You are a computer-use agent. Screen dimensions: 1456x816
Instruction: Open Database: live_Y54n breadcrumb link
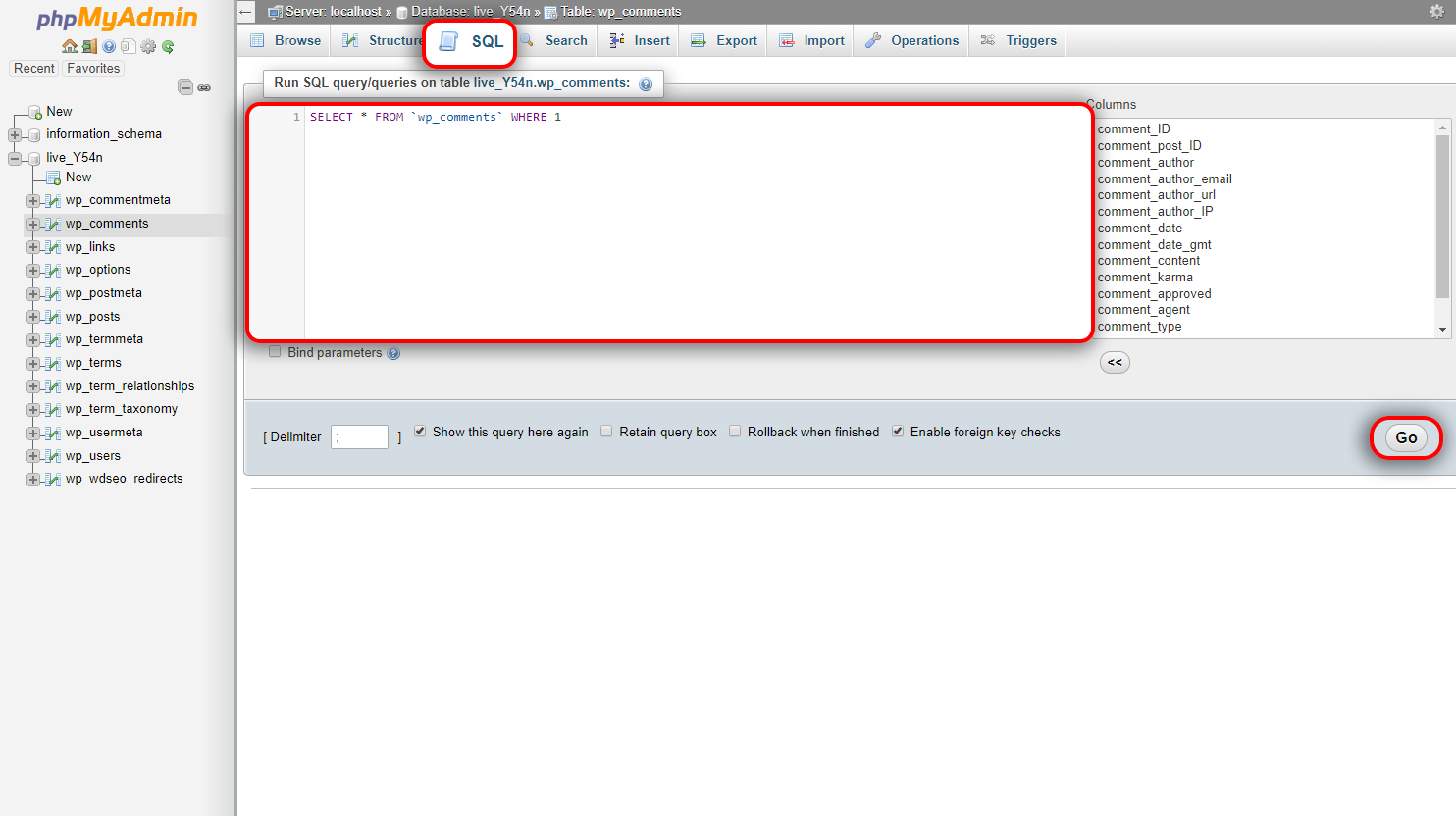471,12
